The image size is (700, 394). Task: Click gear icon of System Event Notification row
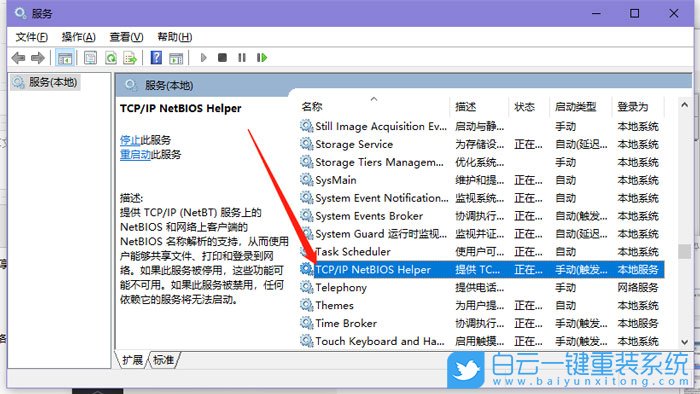[306, 197]
